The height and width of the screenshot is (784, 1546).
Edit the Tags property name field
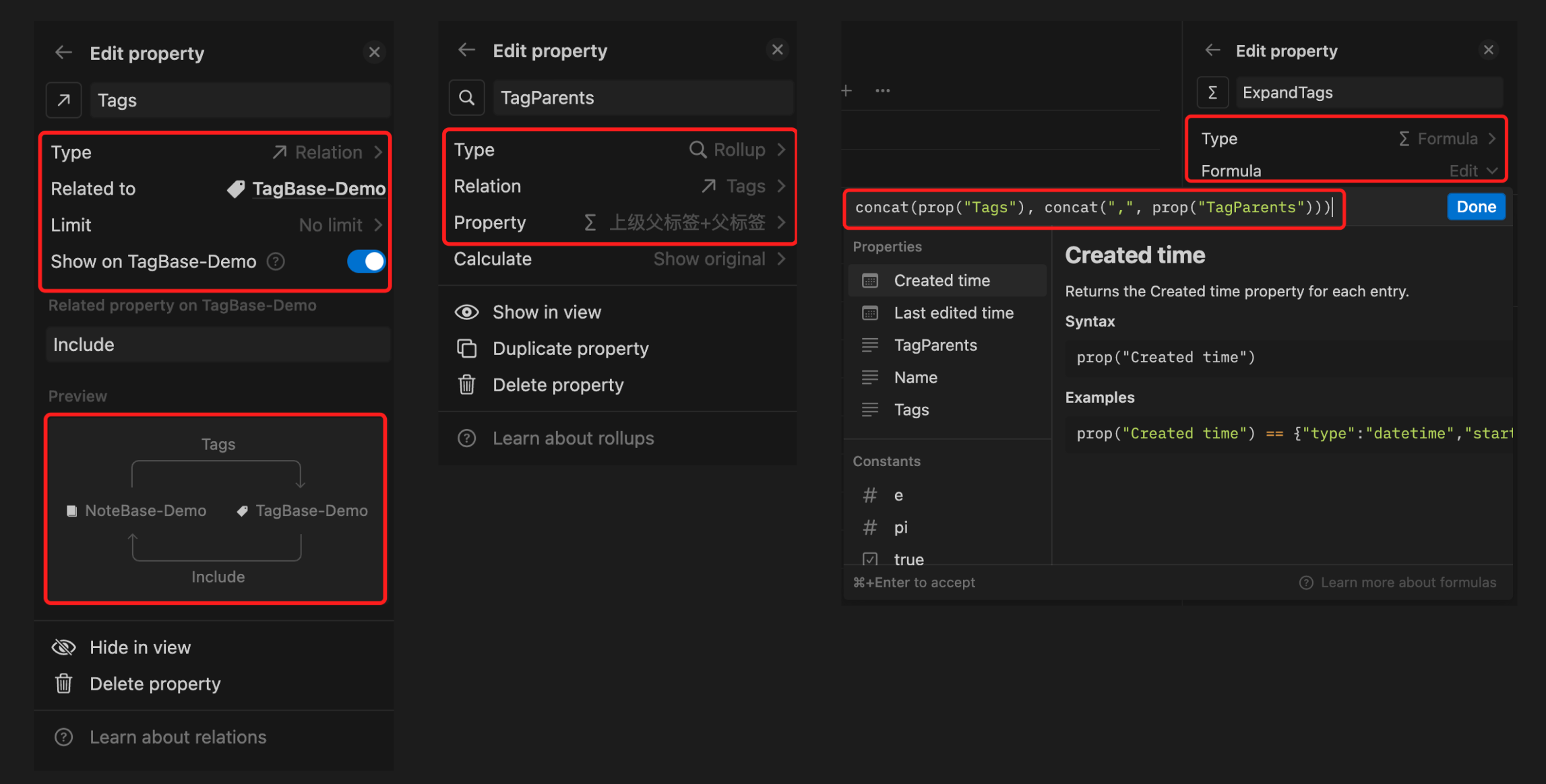pyautogui.click(x=240, y=100)
